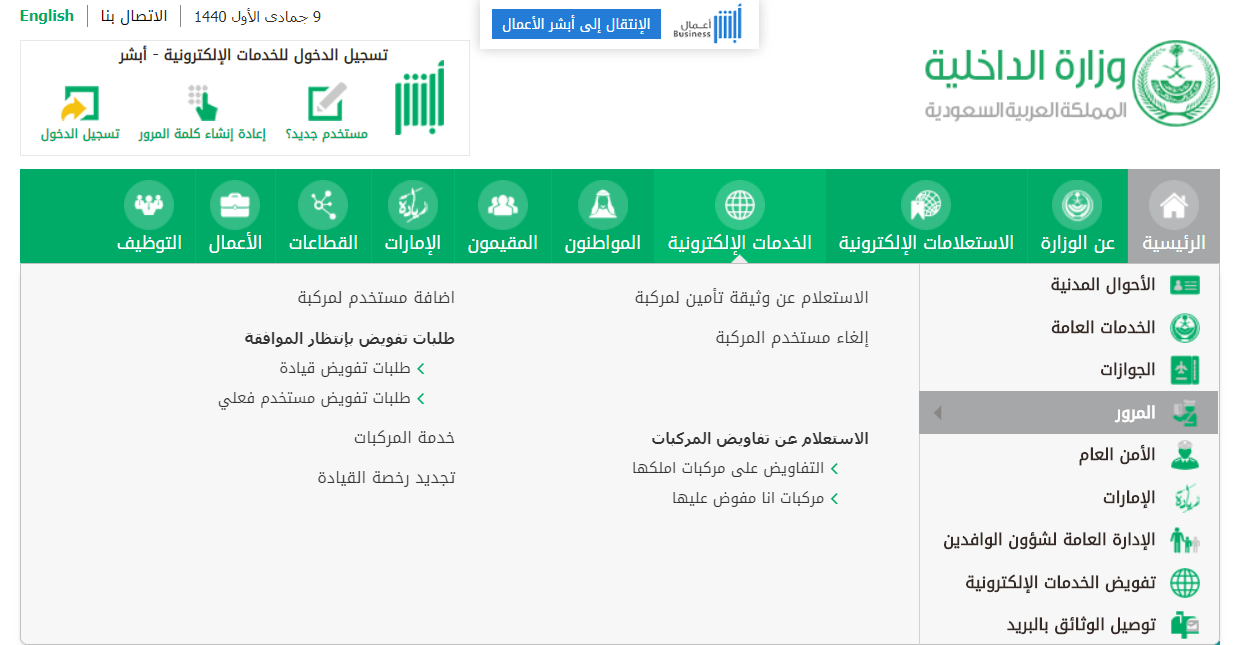Click the New User (مستخدم جديد) icon
Screen dimensions: 1233x645
click(327, 102)
